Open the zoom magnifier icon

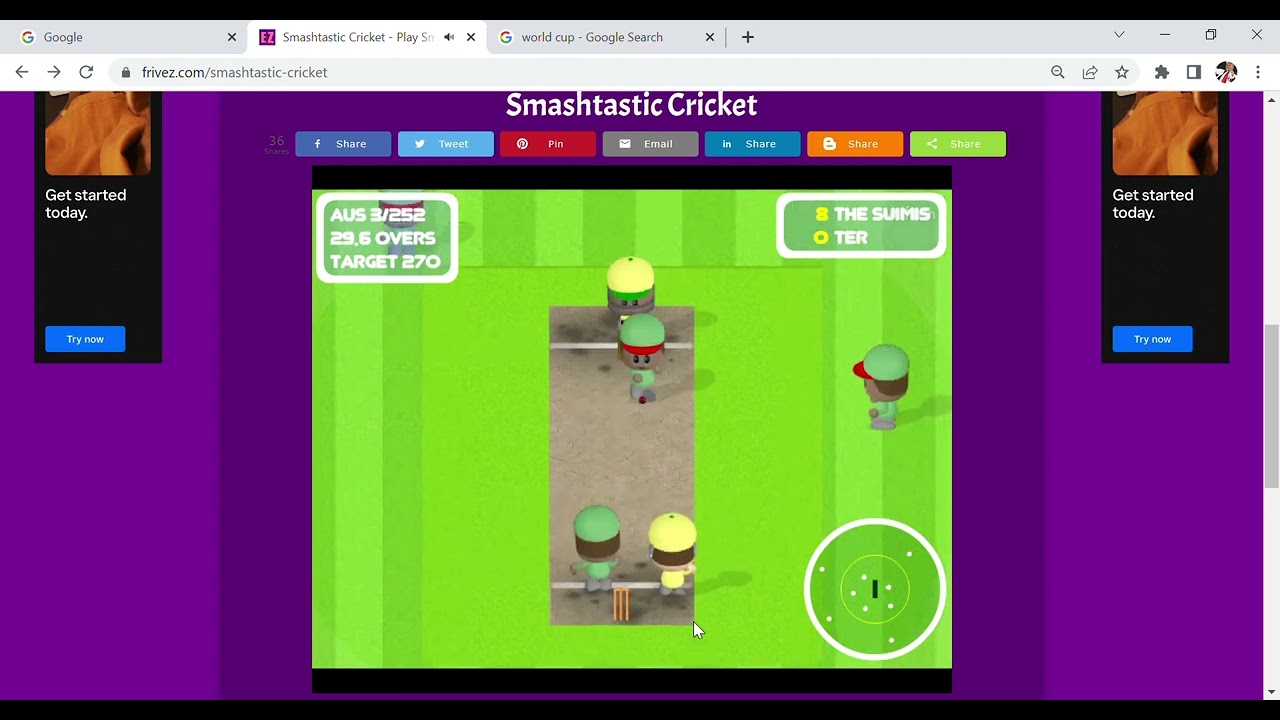[x=1058, y=72]
